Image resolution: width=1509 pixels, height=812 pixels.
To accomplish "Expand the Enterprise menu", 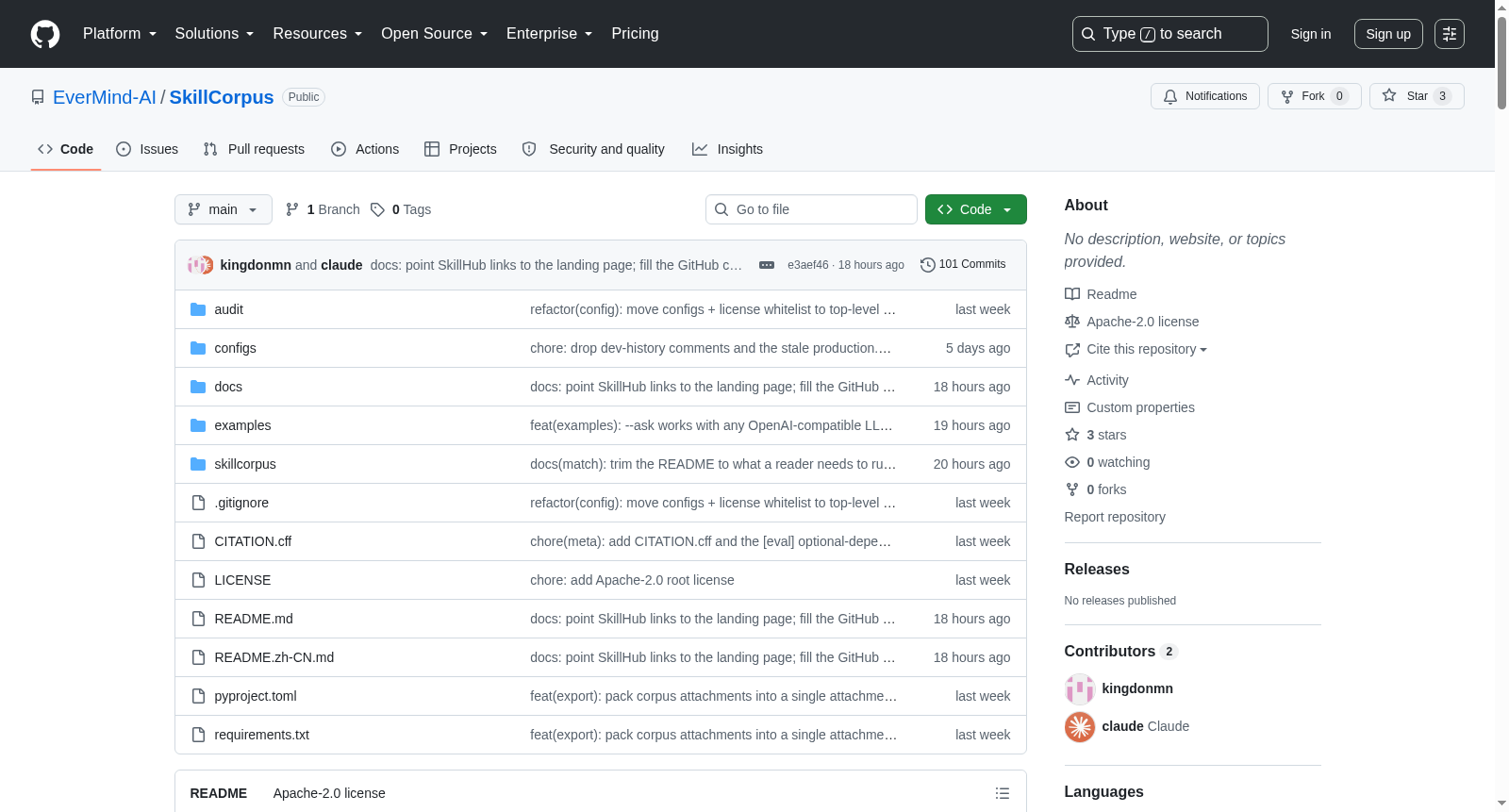I will pos(550,34).
